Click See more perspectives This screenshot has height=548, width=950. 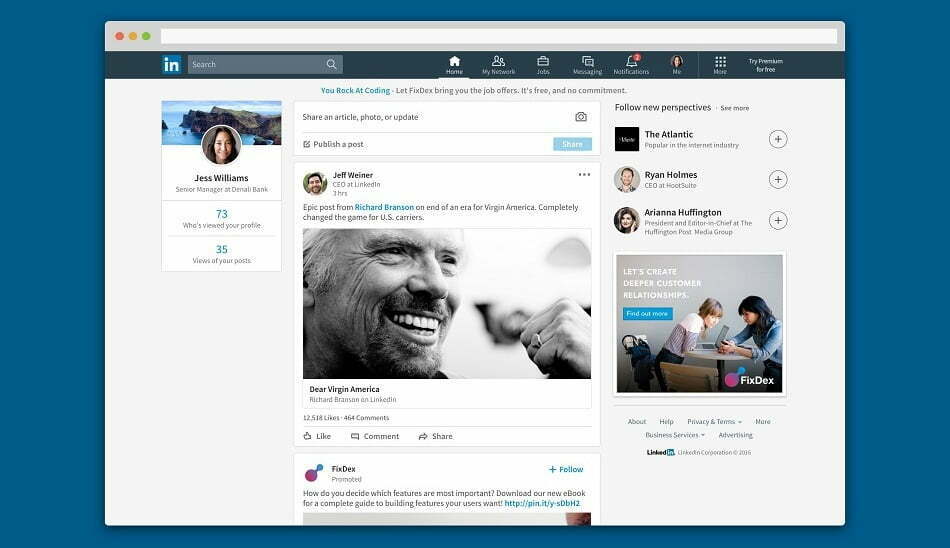point(734,108)
